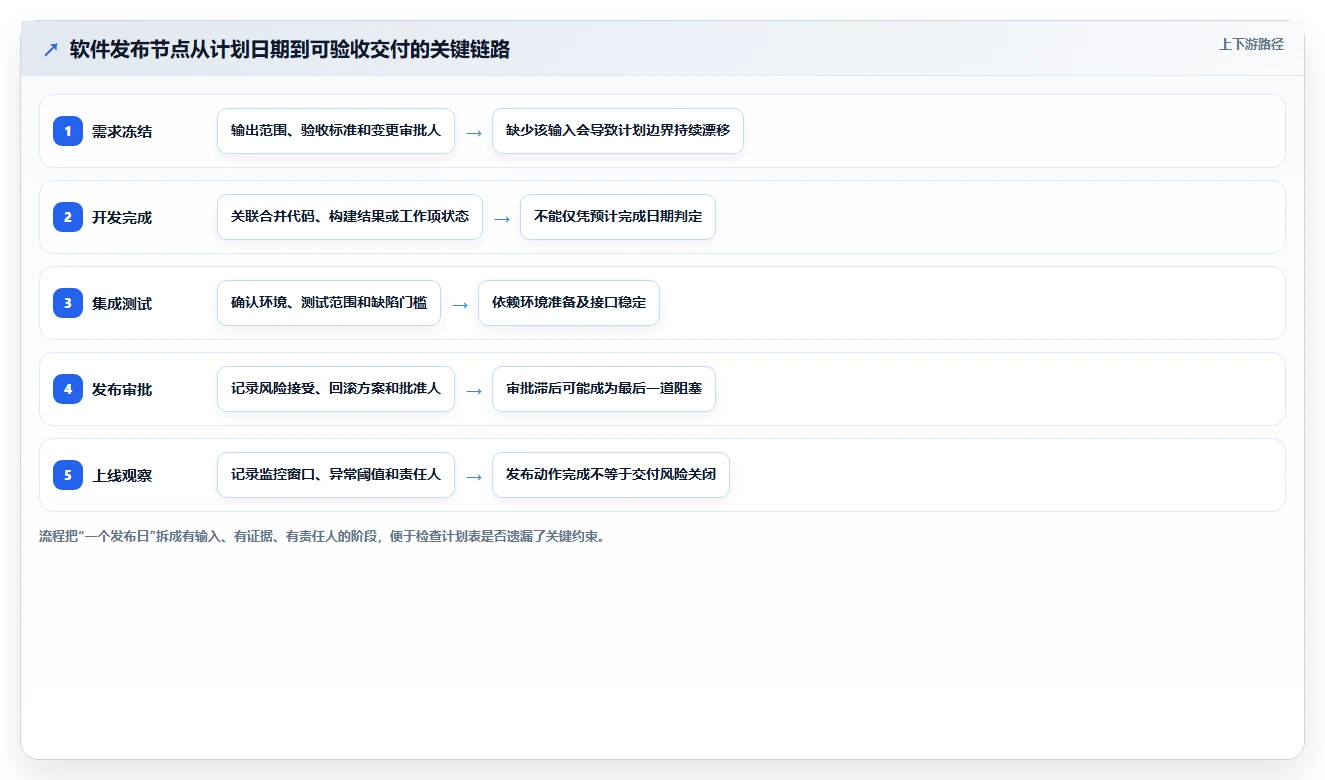This screenshot has height=780, width=1325.
Task: Click the 输出范围、验收标准和变更审批人 box
Action: pyautogui.click(x=336, y=131)
